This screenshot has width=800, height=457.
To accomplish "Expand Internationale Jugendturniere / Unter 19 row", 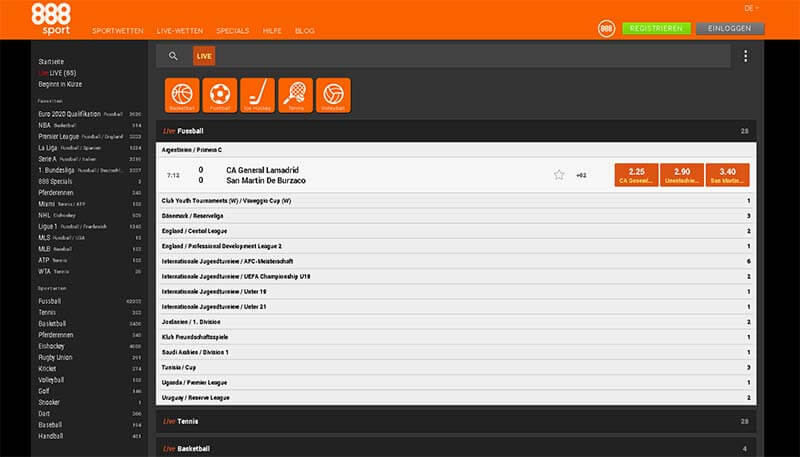I will point(456,292).
